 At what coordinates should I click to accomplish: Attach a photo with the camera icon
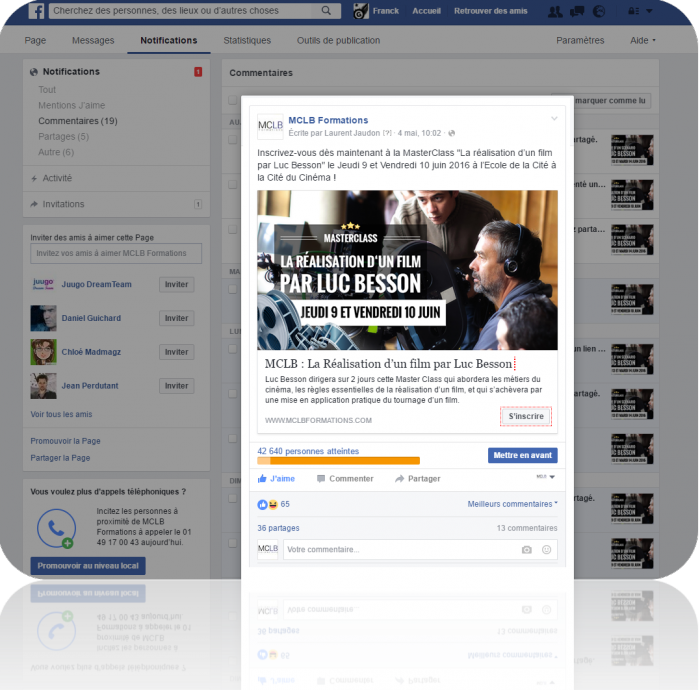click(x=527, y=550)
